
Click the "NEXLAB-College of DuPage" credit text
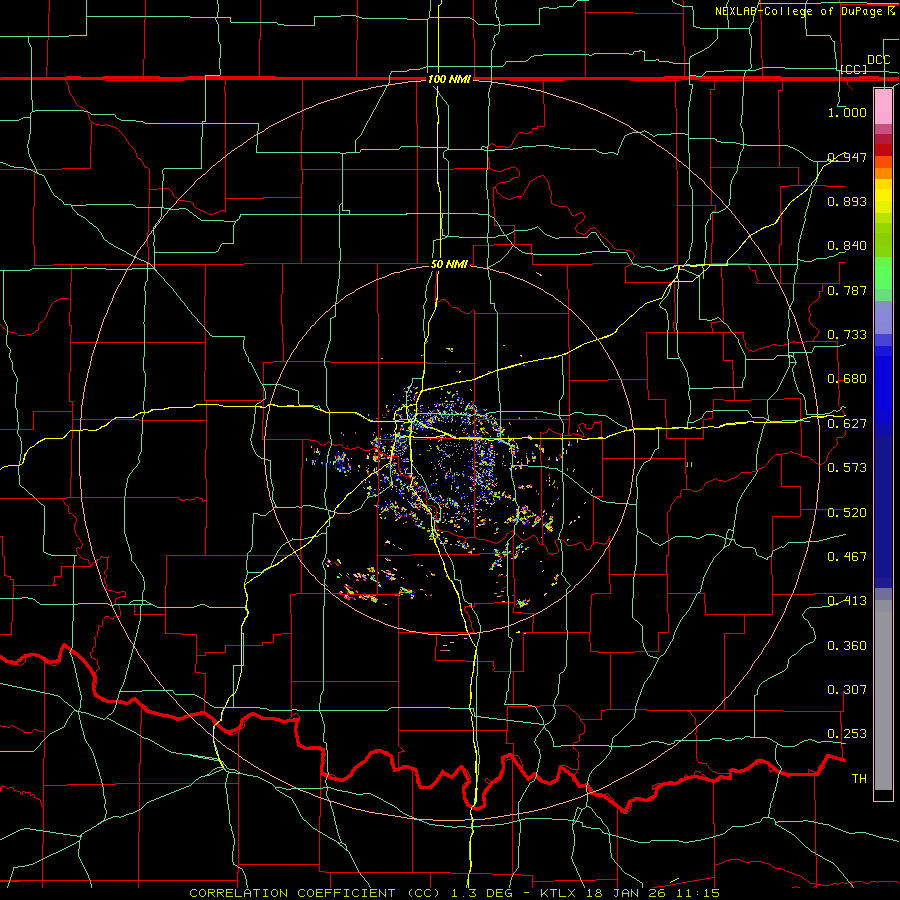[x=800, y=11]
